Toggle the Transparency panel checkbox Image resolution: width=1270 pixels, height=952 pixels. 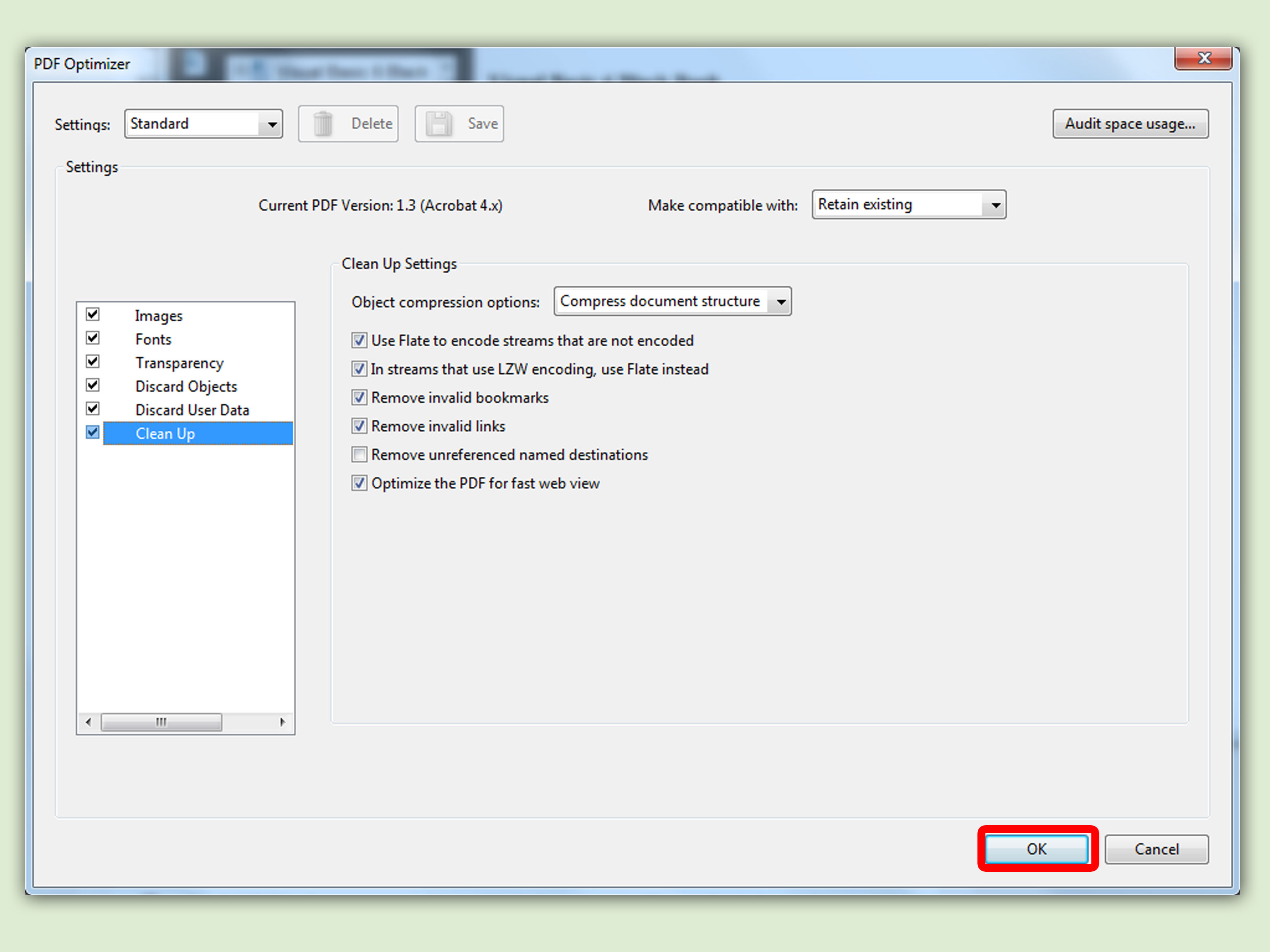pyautogui.click(x=93, y=361)
